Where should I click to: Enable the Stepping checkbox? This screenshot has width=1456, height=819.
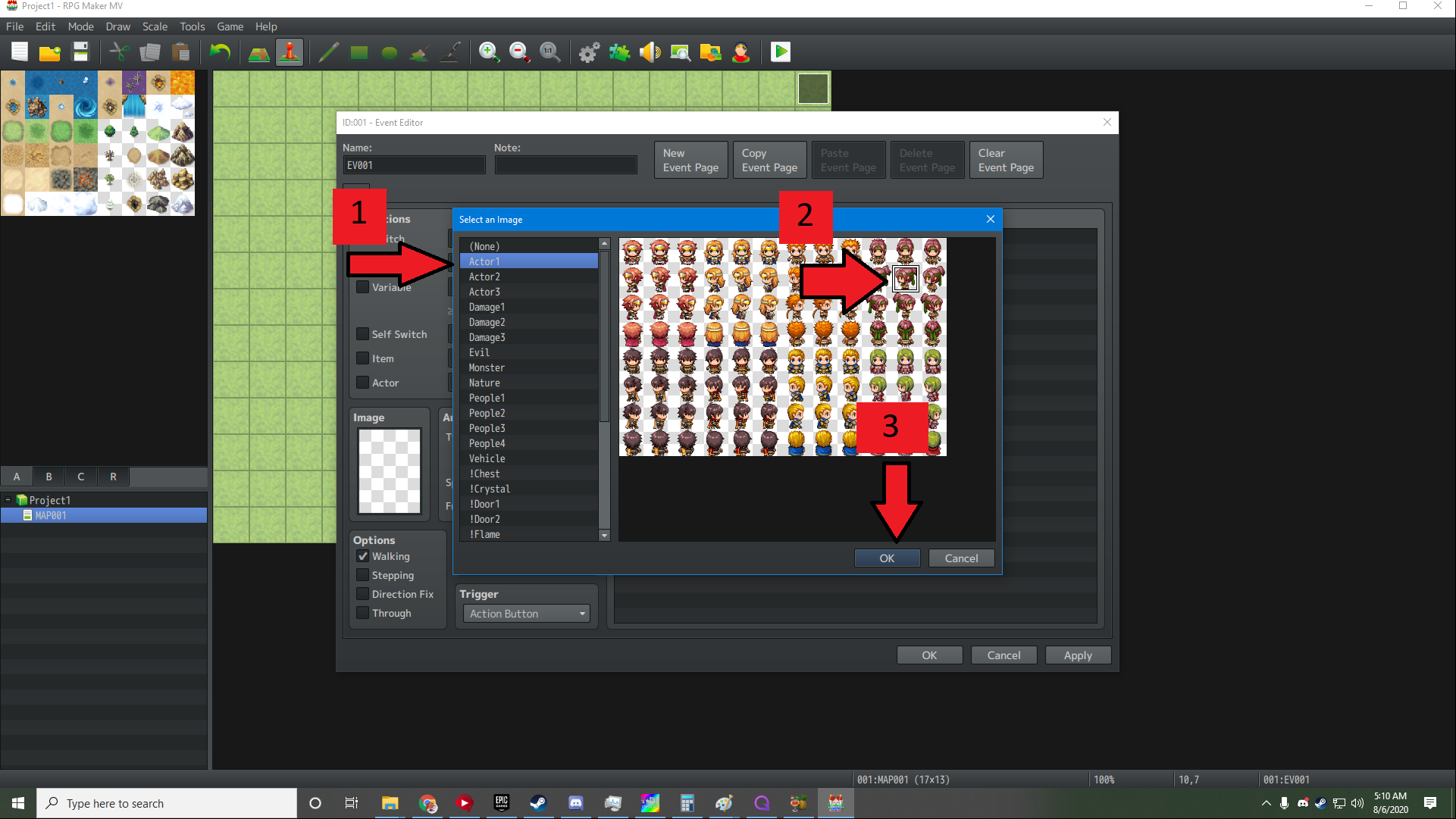[x=363, y=575]
